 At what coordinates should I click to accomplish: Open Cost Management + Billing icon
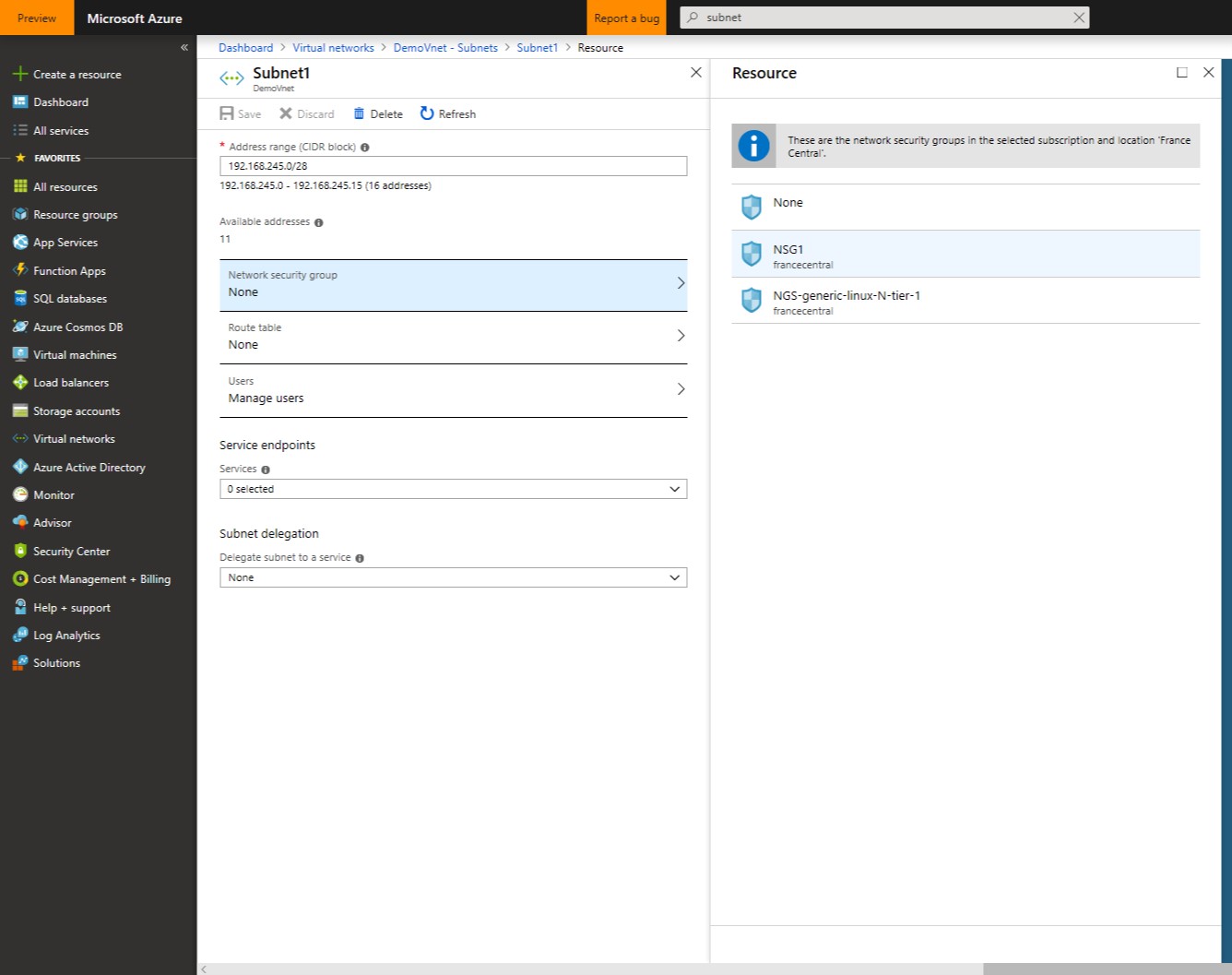20,579
